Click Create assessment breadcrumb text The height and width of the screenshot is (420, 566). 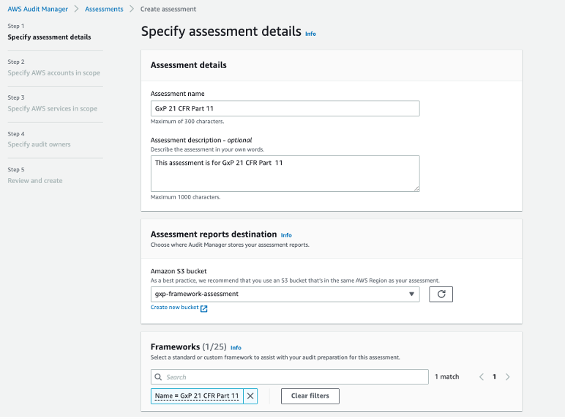pos(168,9)
